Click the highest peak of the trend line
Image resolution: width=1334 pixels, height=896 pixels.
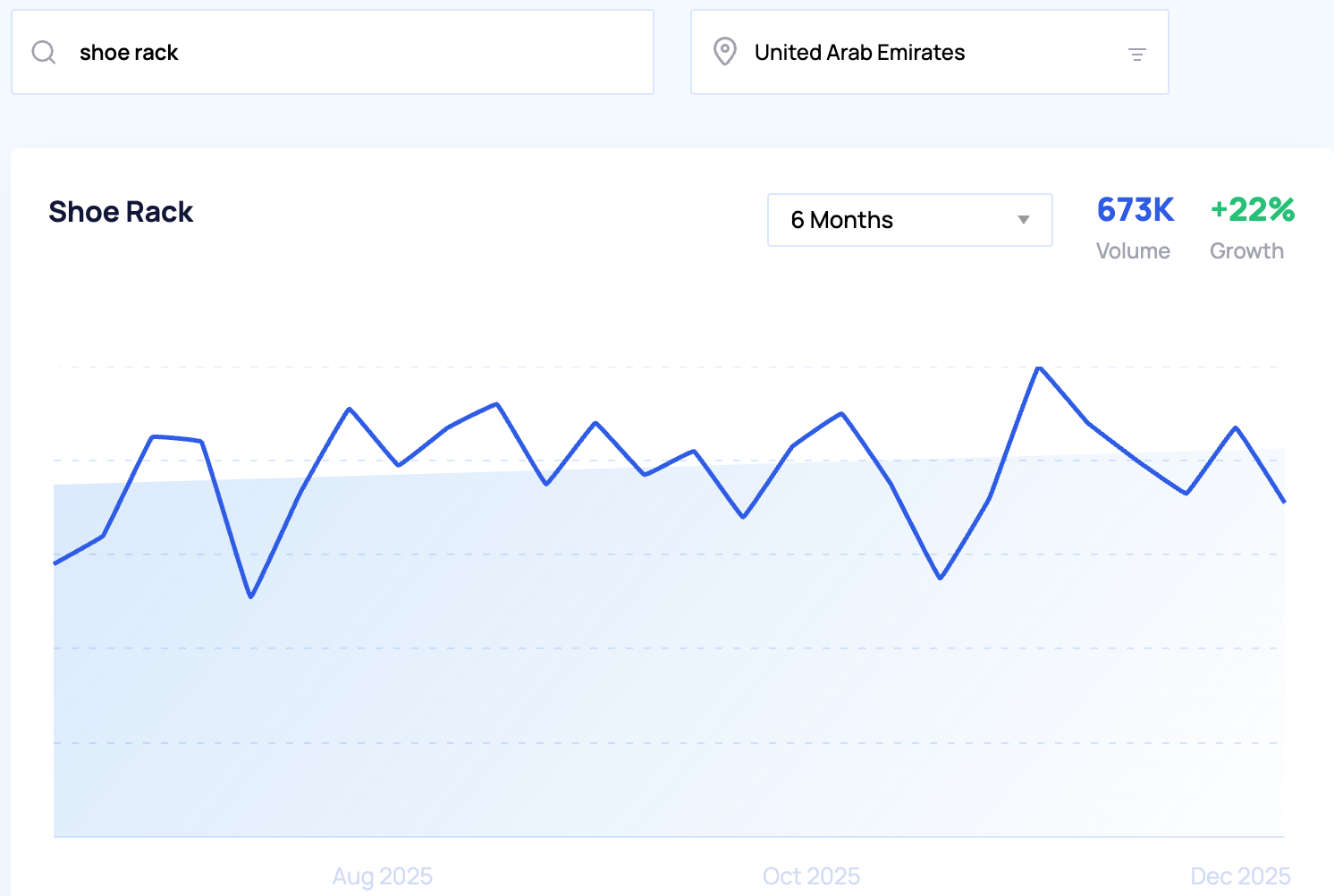(1038, 368)
